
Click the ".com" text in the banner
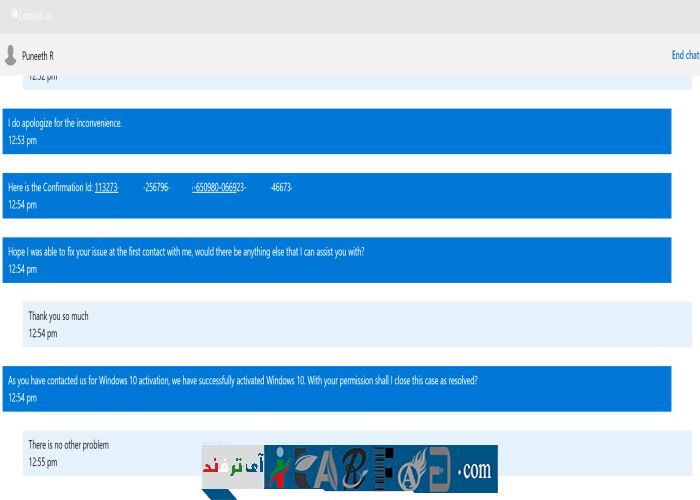(474, 470)
